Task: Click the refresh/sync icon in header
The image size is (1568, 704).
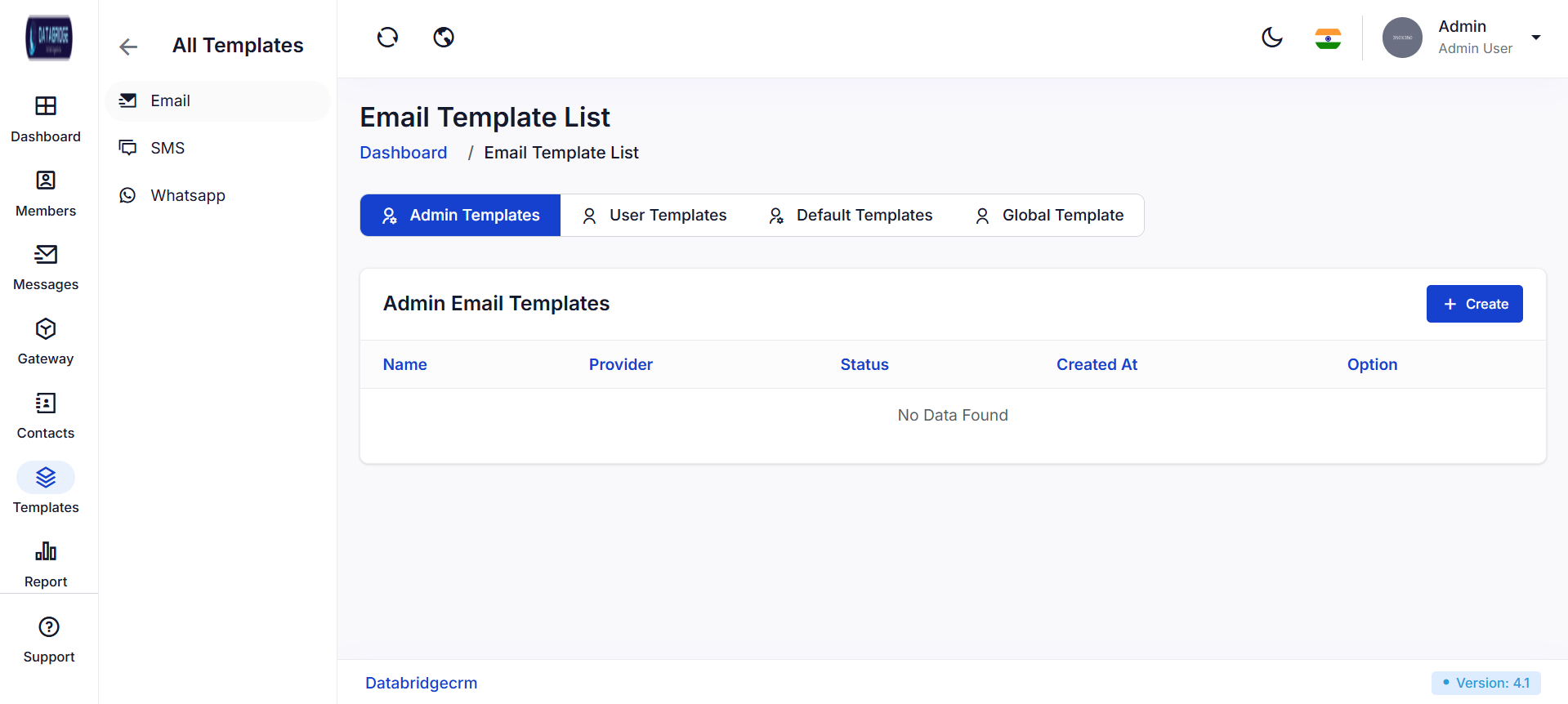Action: pyautogui.click(x=387, y=38)
